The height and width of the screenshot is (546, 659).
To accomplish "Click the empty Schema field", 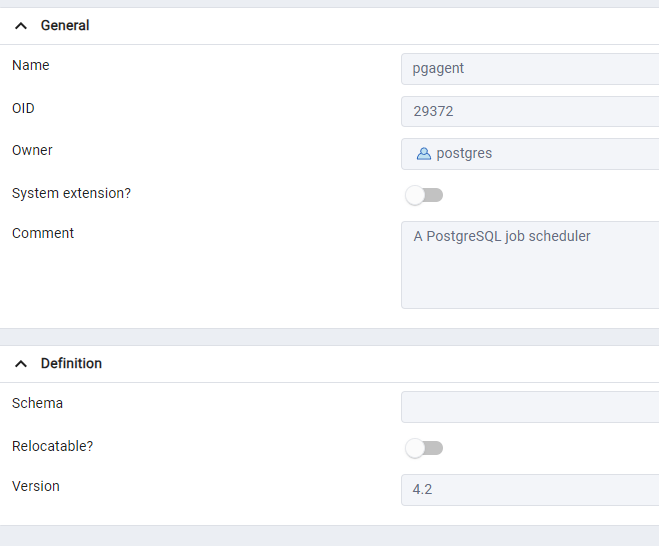I will pyautogui.click(x=530, y=407).
